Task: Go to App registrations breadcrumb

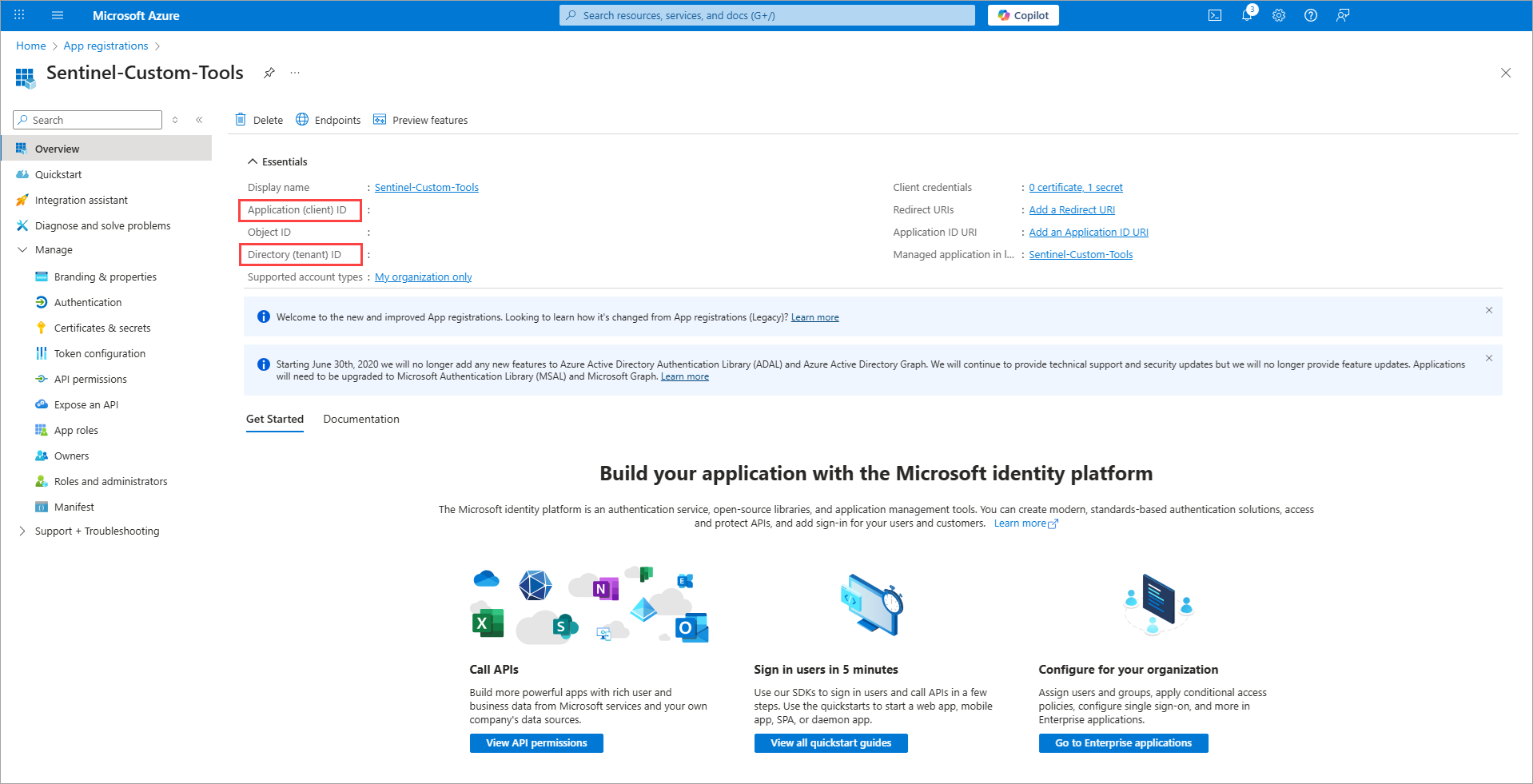Action: pyautogui.click(x=106, y=46)
